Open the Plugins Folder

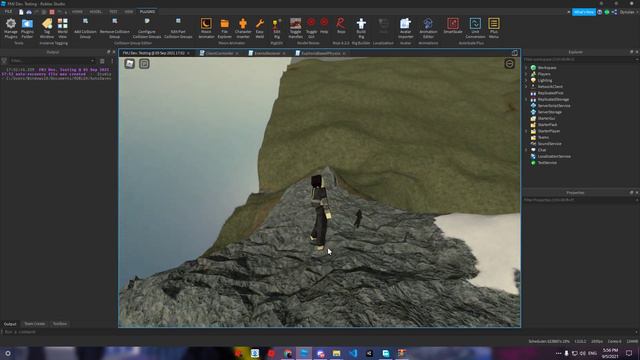(27, 28)
